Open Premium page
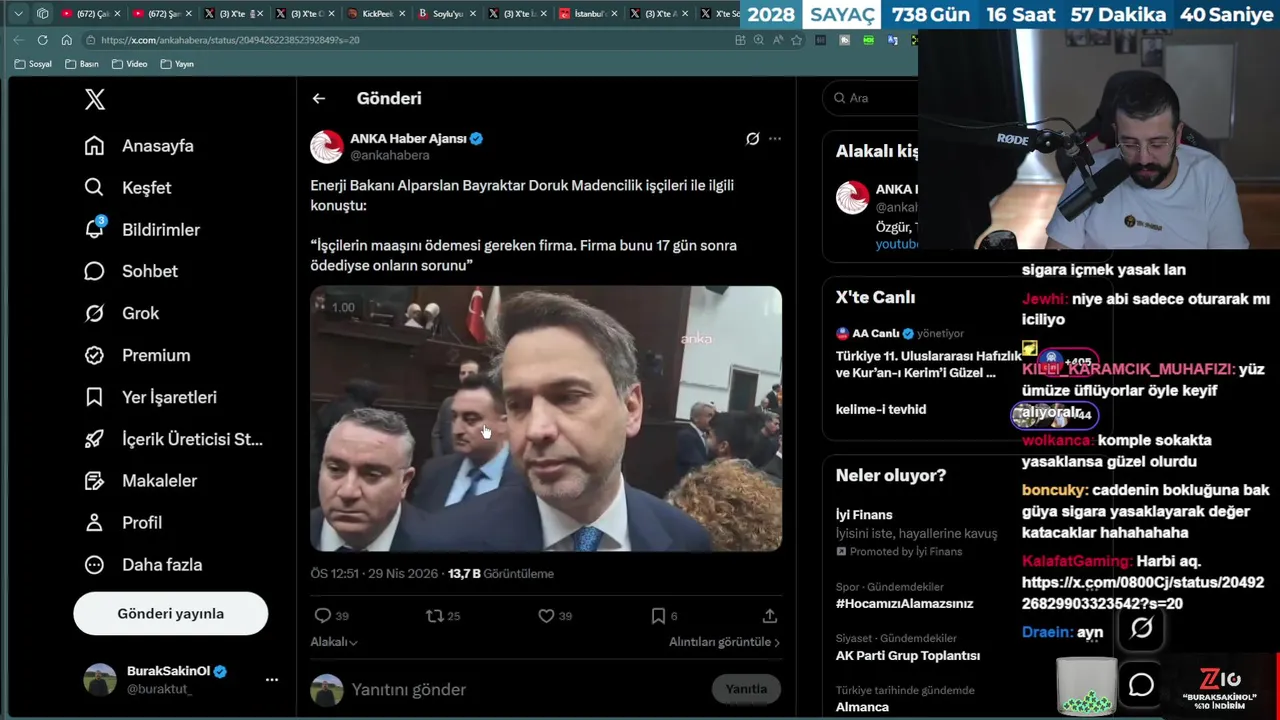This screenshot has height=720, width=1280. pyautogui.click(x=137, y=355)
